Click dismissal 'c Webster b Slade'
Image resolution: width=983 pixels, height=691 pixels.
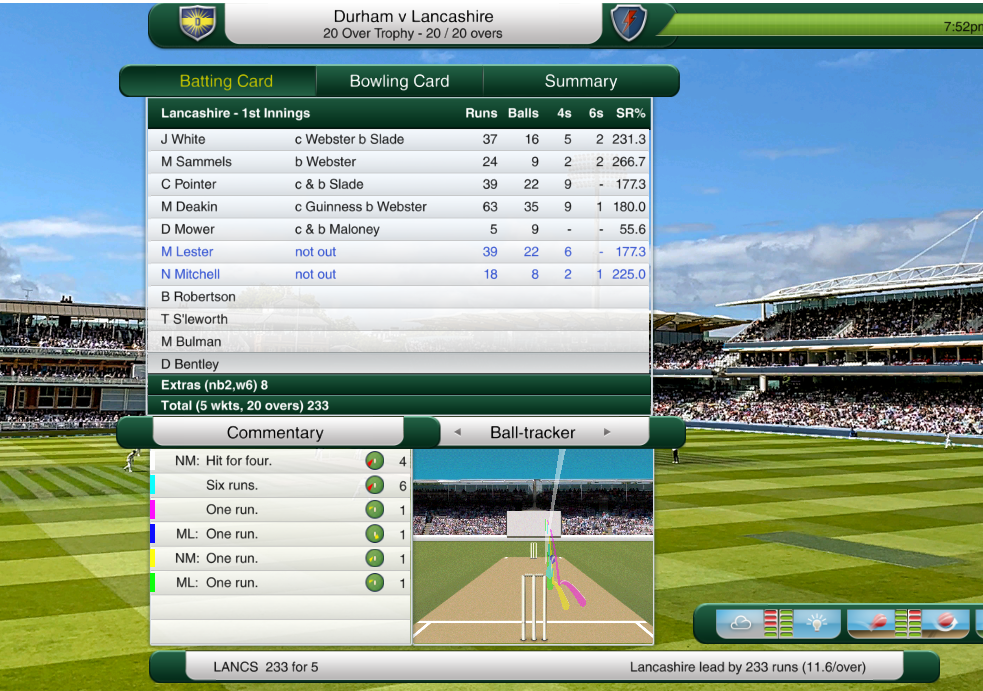(x=349, y=139)
